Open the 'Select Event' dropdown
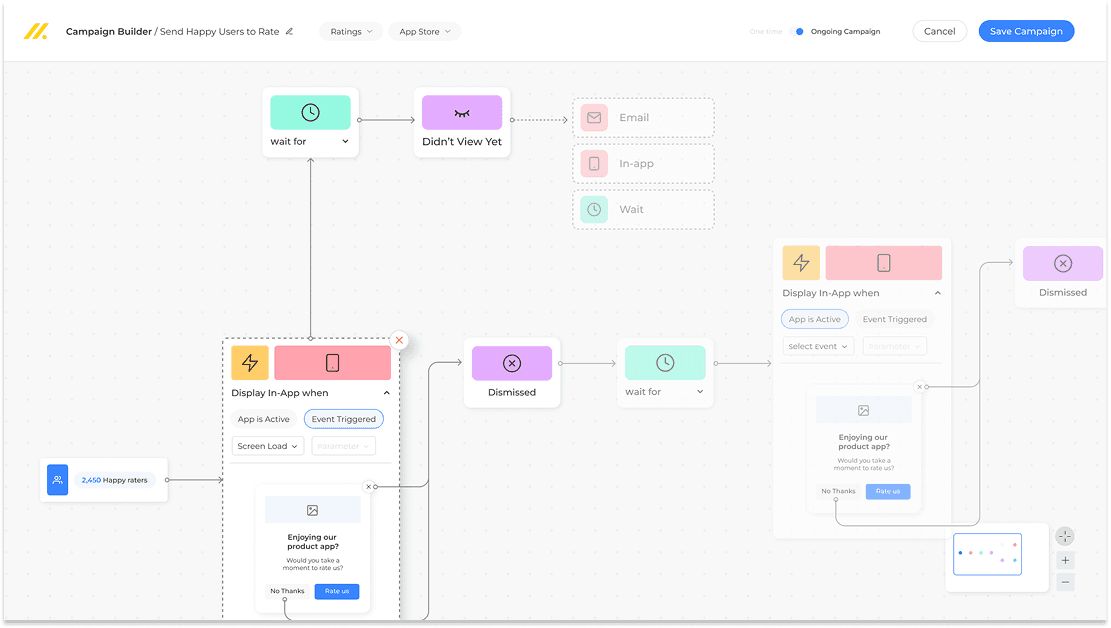 818,346
